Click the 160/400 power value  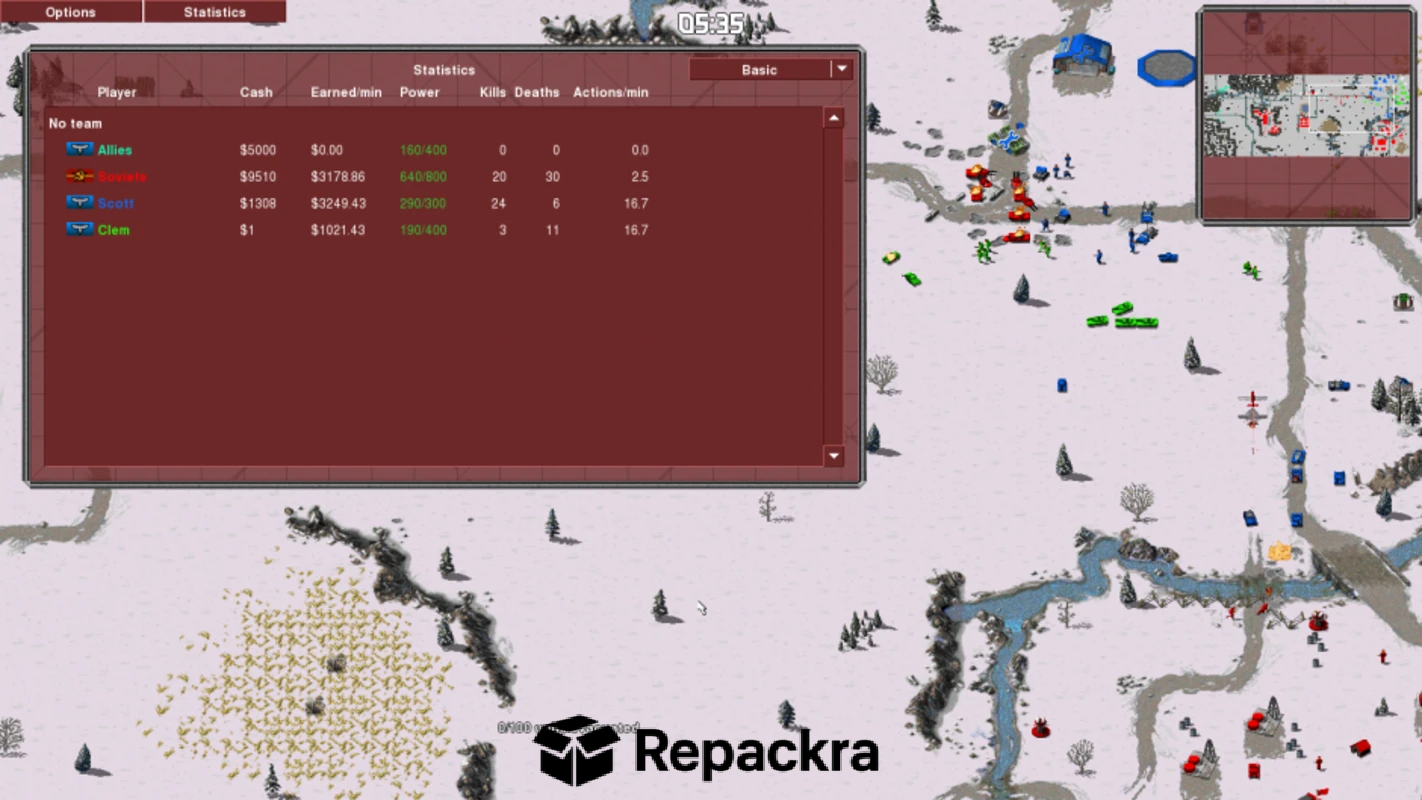click(x=424, y=150)
